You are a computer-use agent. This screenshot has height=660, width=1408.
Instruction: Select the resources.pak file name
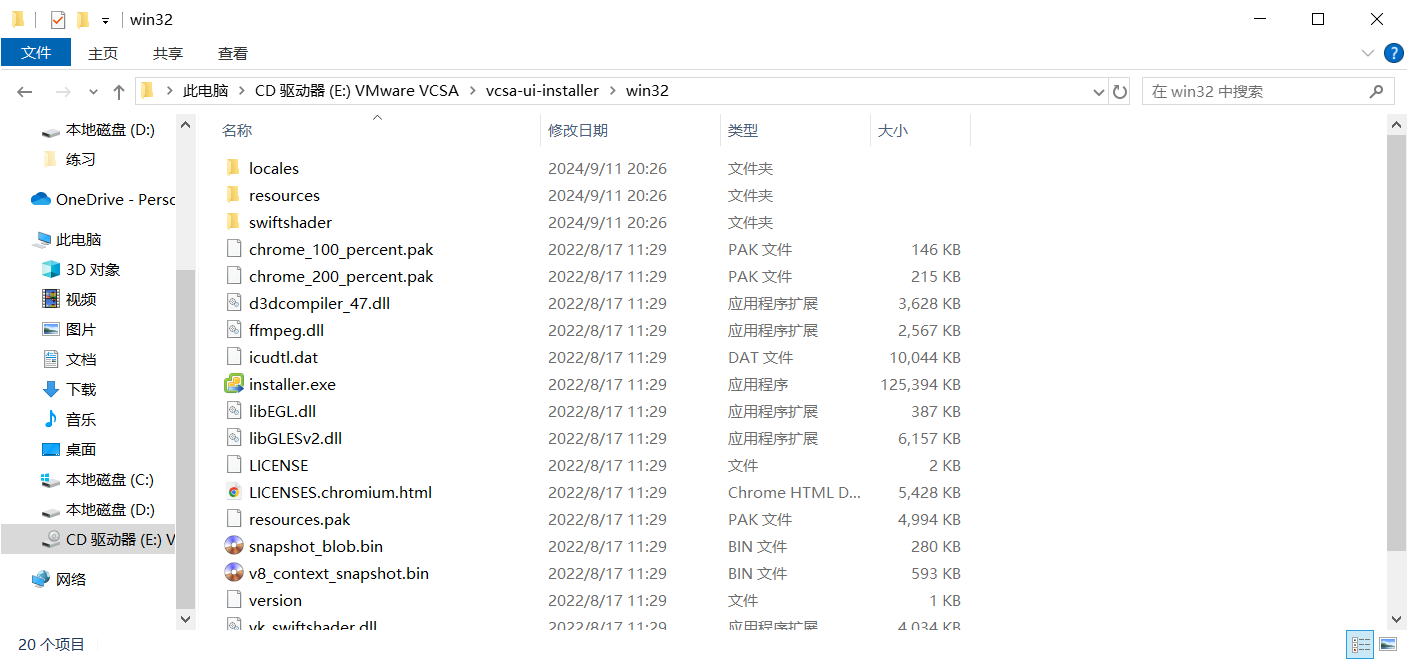click(x=300, y=519)
